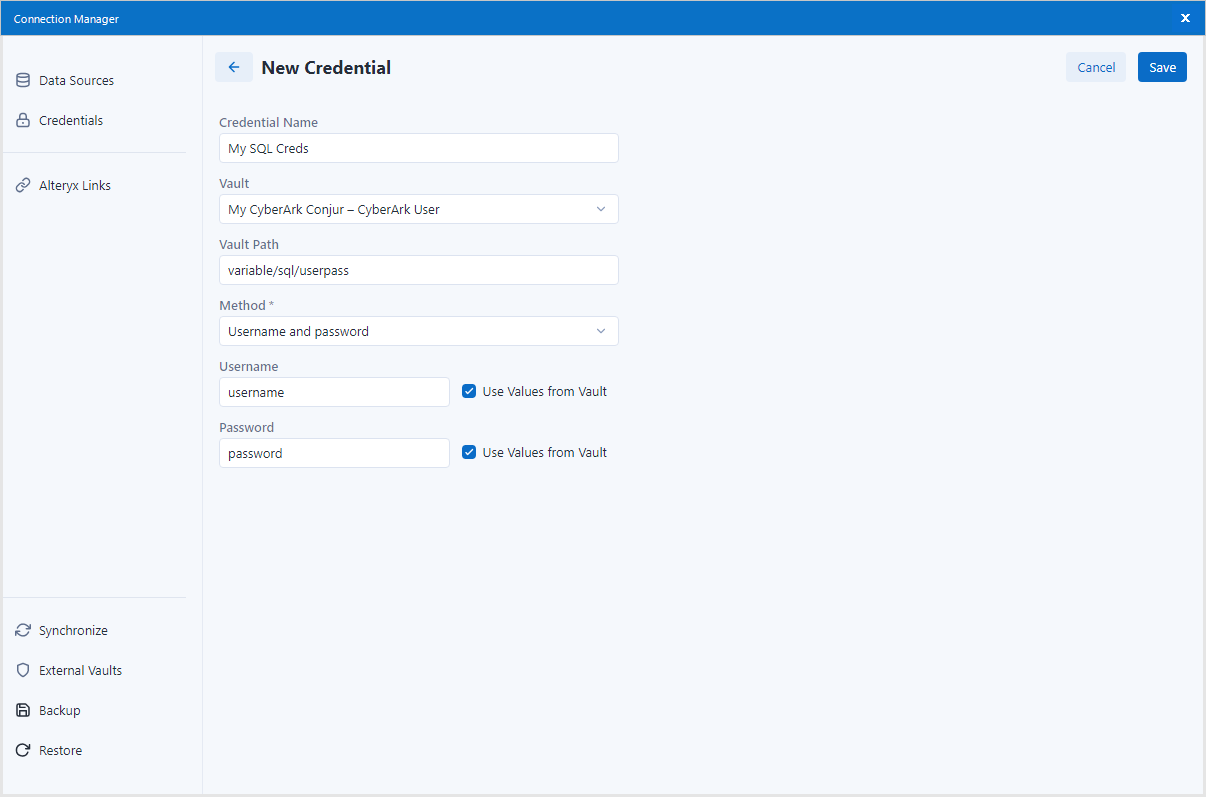Click the Alteryx Links chain icon
1206x797 pixels.
(x=22, y=185)
